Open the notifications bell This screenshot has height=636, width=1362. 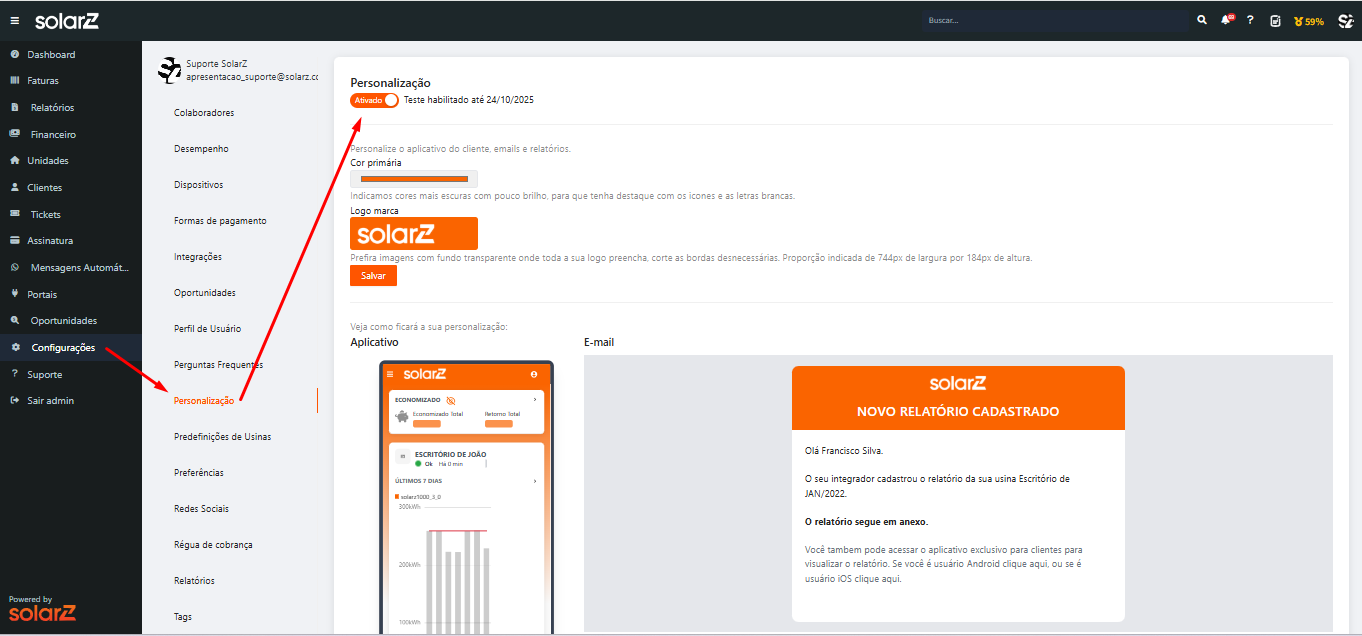(x=1226, y=20)
